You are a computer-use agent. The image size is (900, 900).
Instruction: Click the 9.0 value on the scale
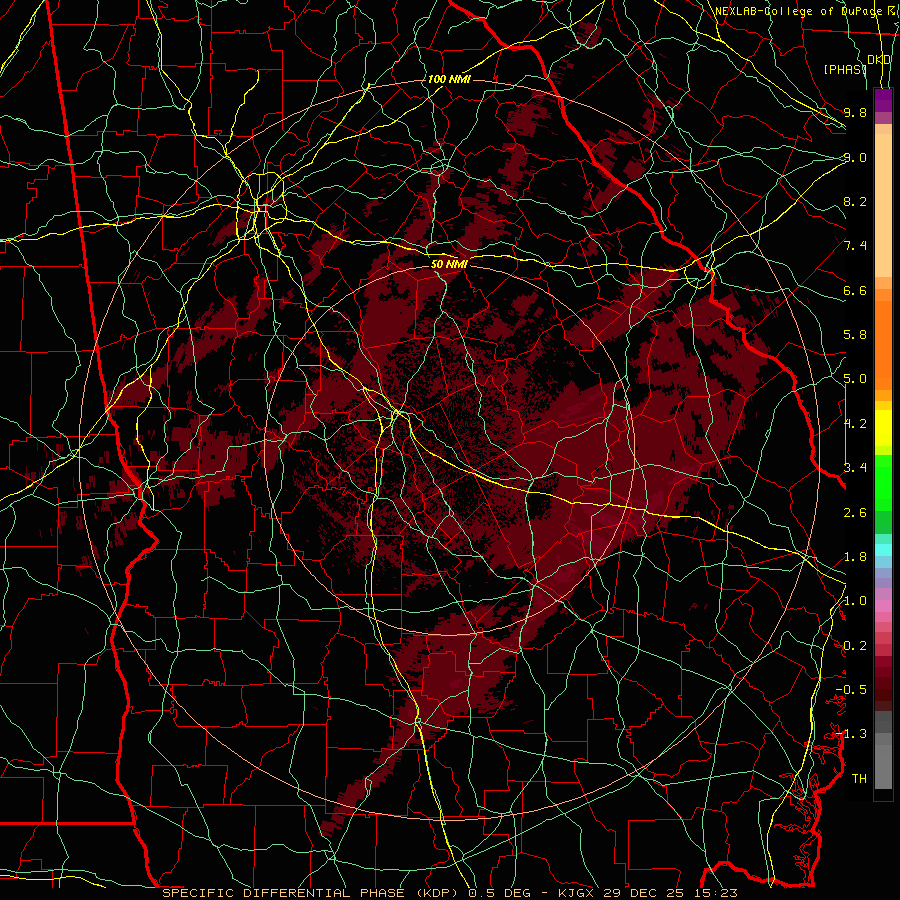pyautogui.click(x=855, y=157)
